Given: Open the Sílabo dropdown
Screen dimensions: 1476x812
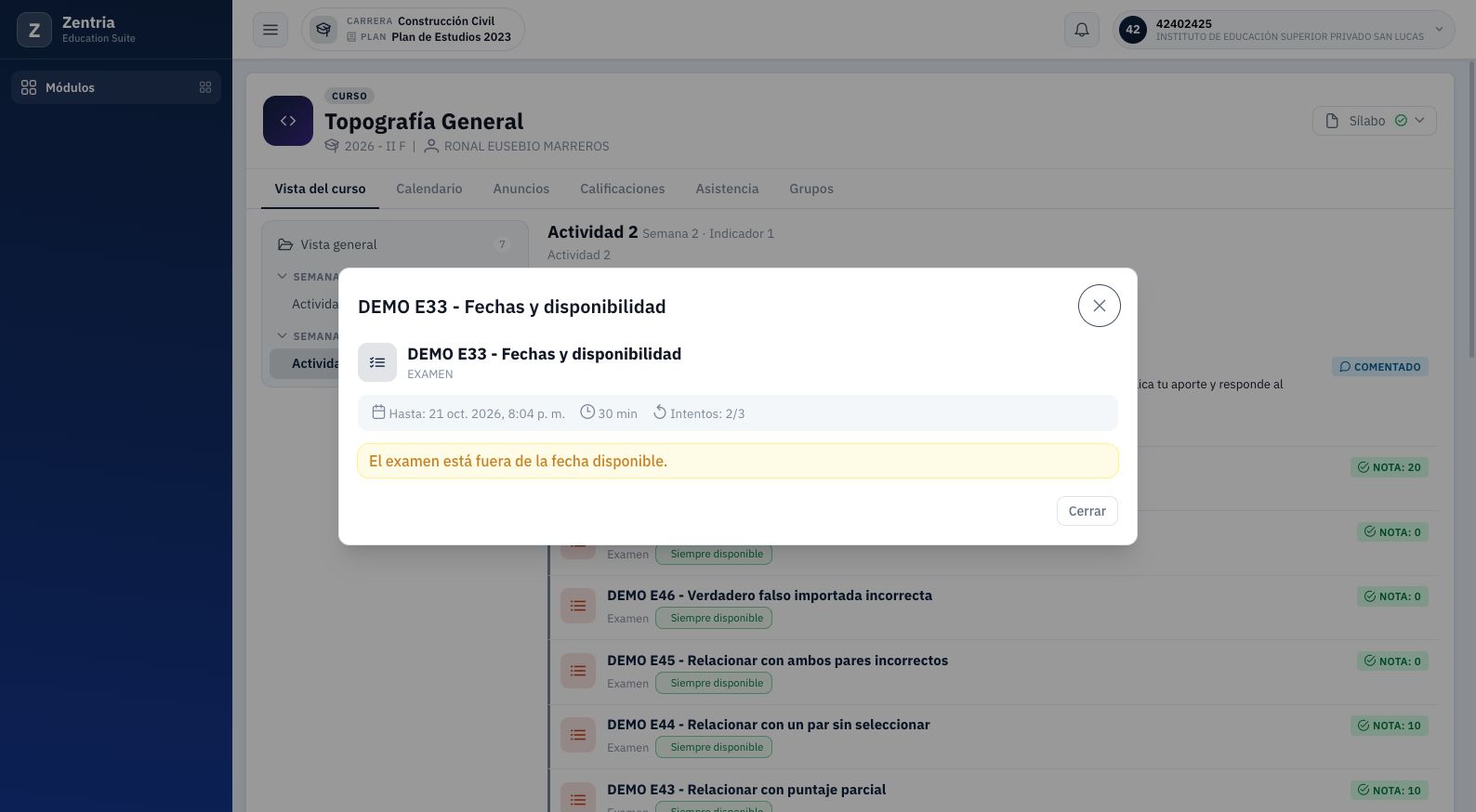Looking at the screenshot, I should (1375, 121).
